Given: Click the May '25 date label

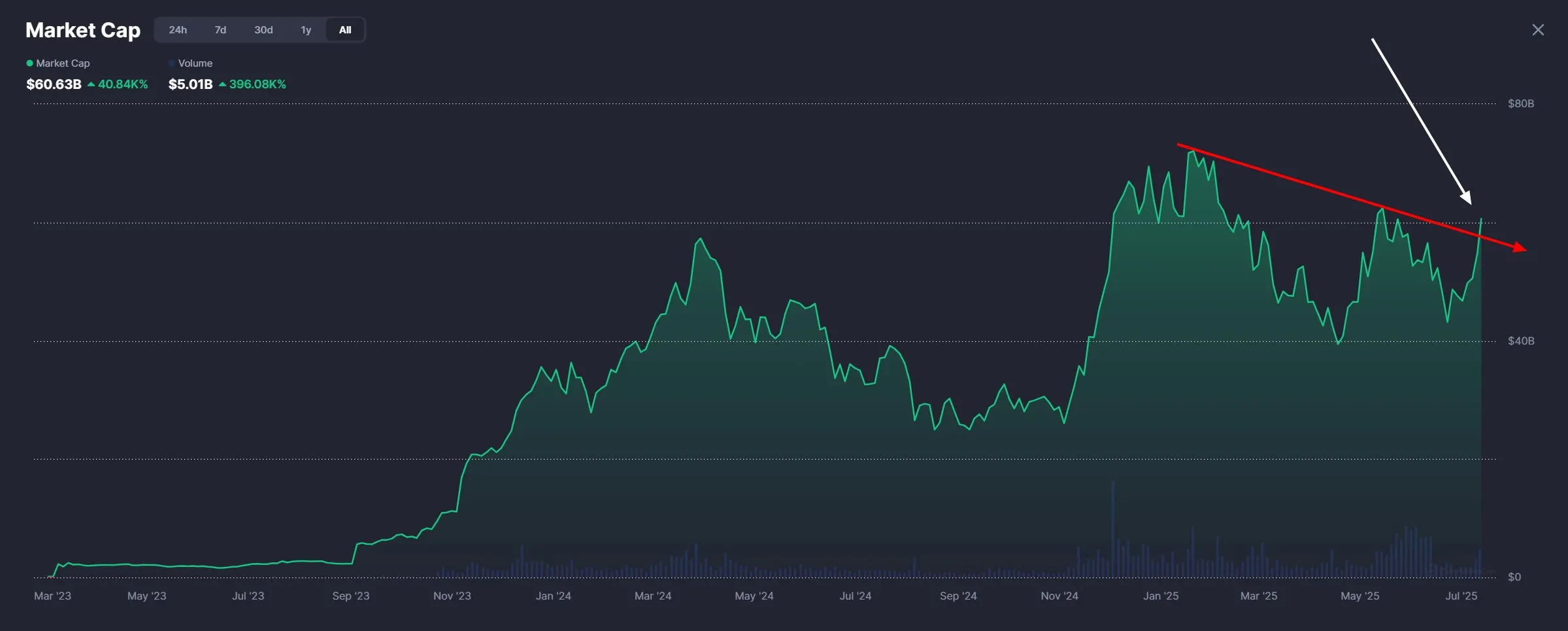Looking at the screenshot, I should point(1360,596).
